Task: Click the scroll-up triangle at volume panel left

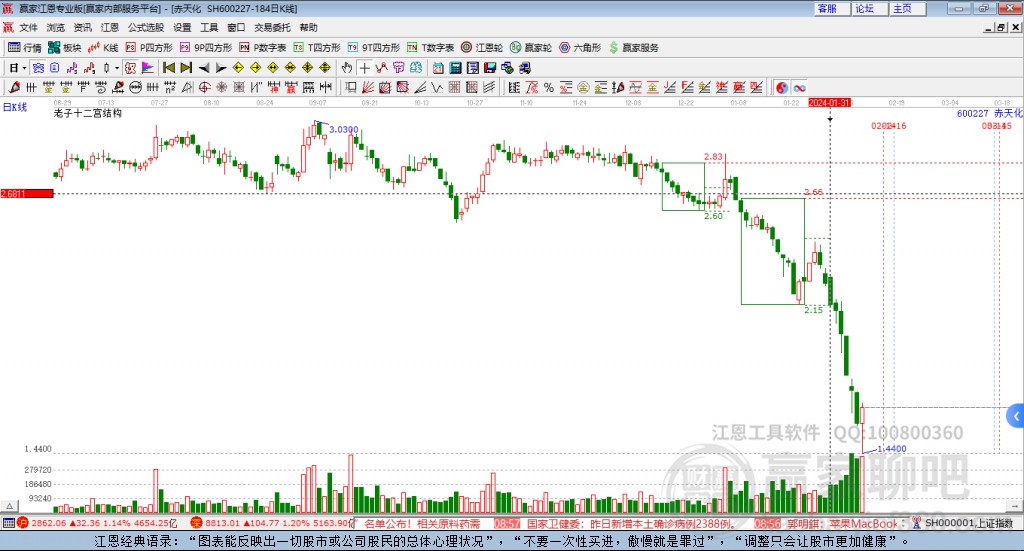Action: pyautogui.click(x=9, y=506)
